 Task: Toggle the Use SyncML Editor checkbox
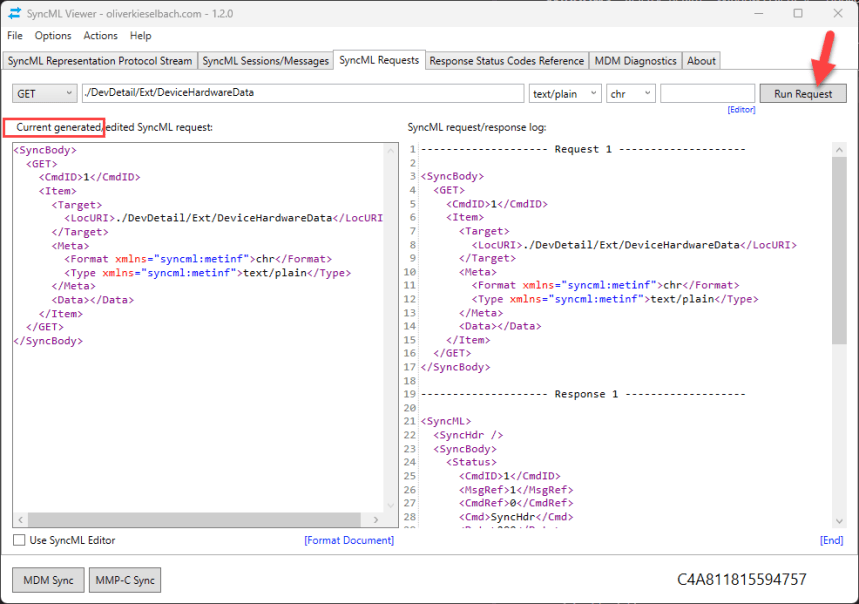pos(17,540)
